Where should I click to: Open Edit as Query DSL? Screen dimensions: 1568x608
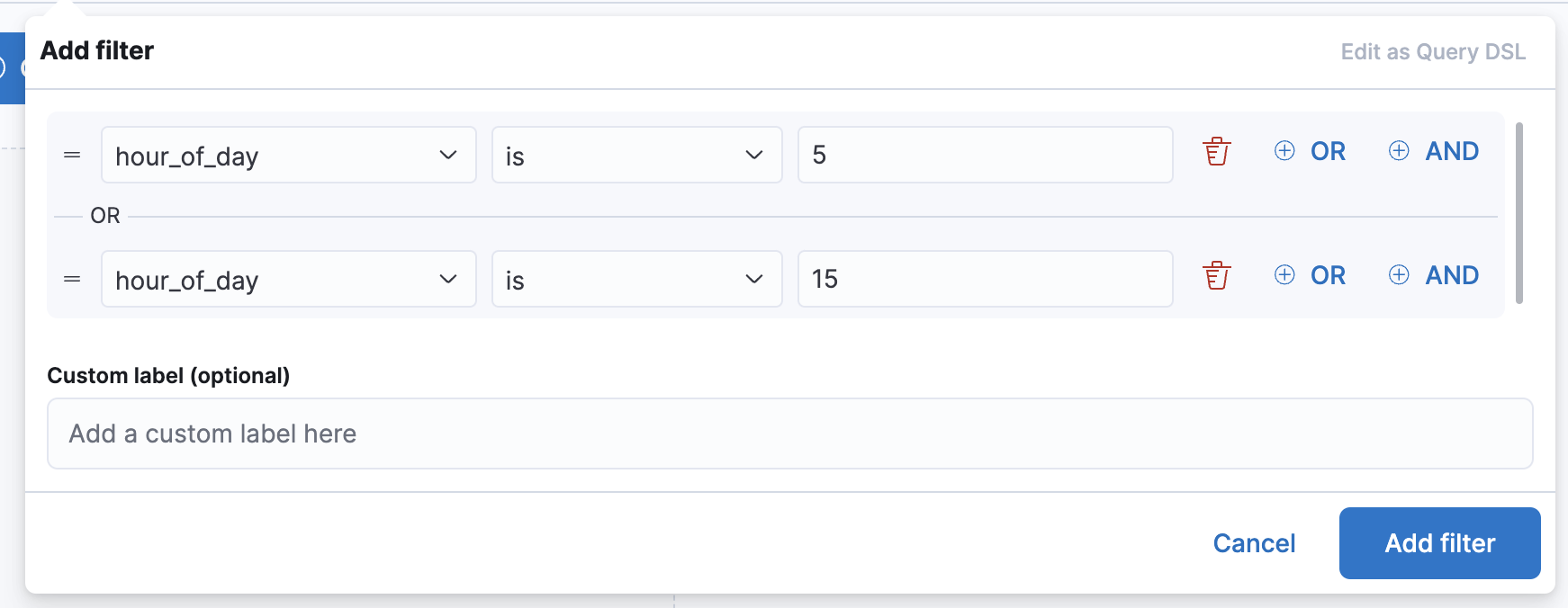tap(1434, 51)
